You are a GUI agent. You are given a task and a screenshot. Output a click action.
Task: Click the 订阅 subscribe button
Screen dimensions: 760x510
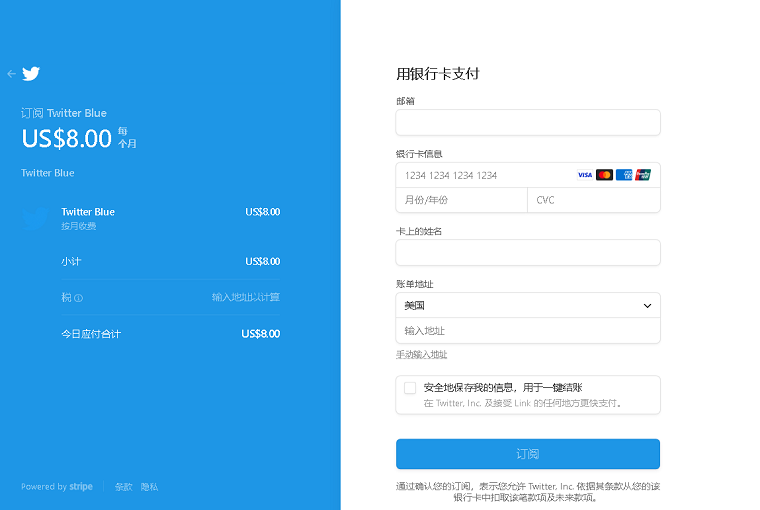(x=528, y=454)
